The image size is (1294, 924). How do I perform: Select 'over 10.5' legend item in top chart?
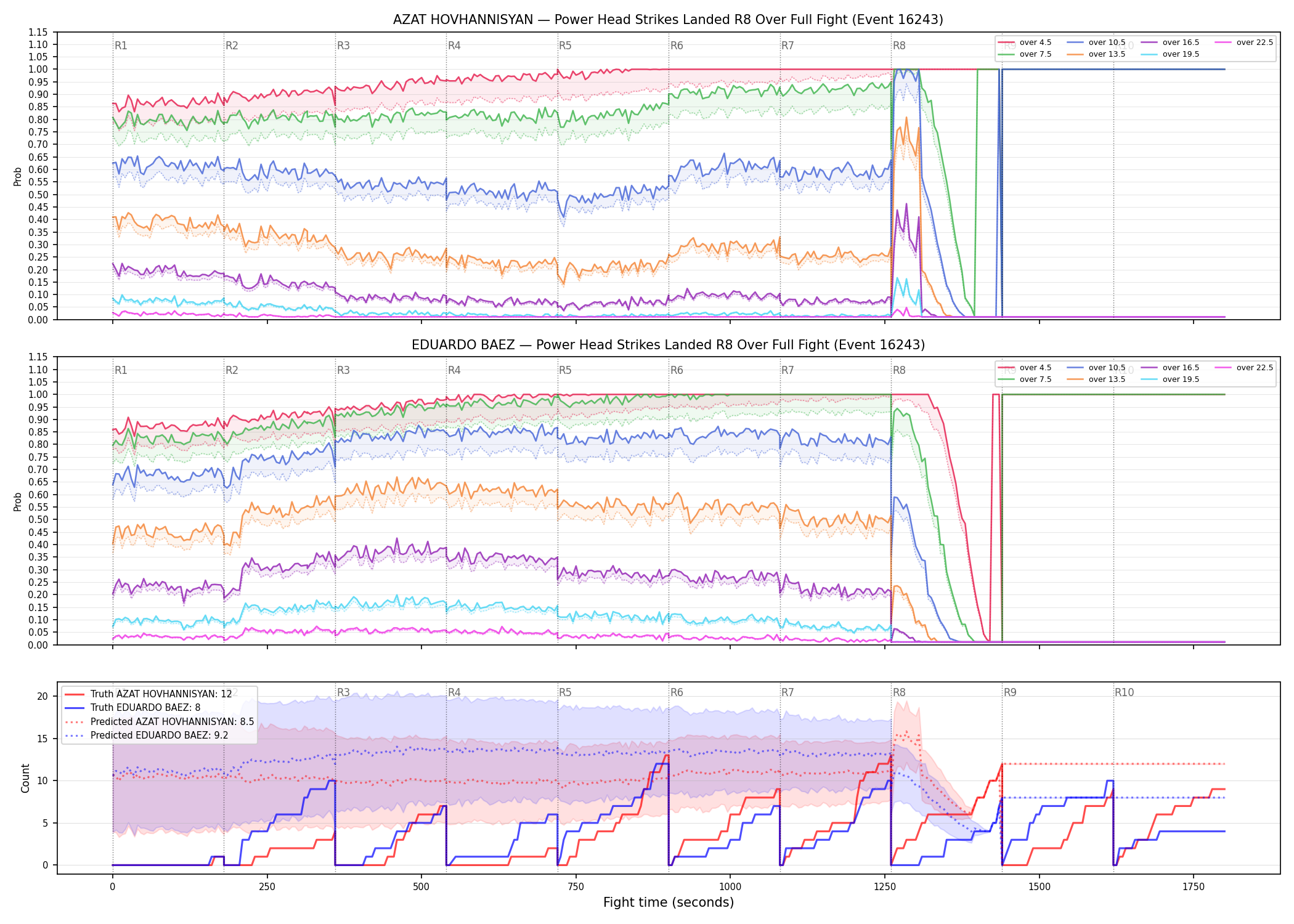[x=1096, y=43]
